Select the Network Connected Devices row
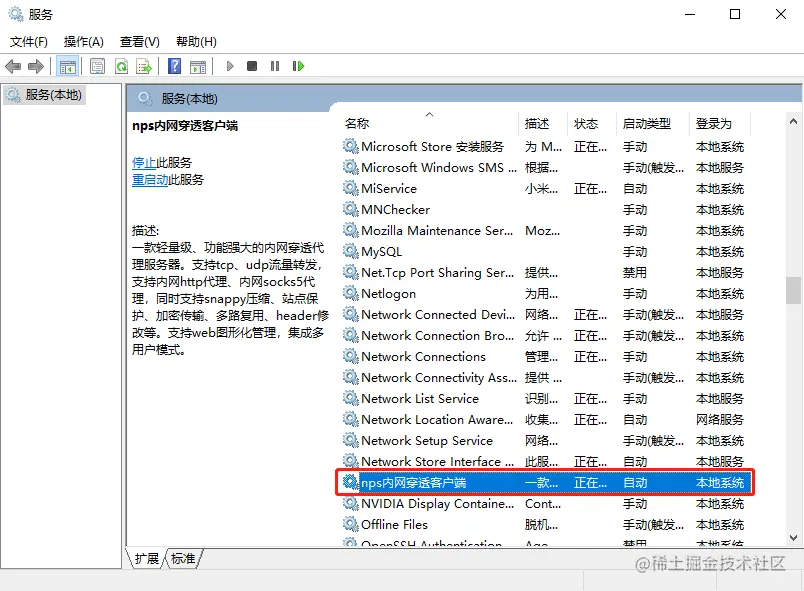 click(x=545, y=314)
